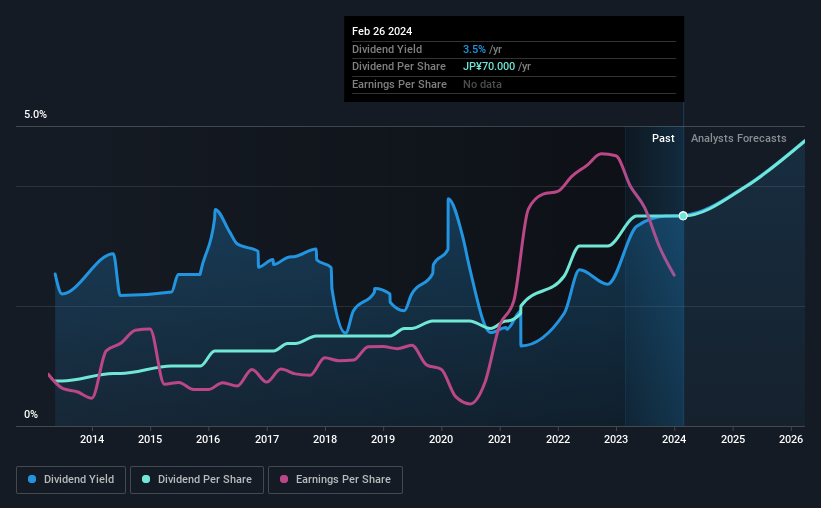The width and height of the screenshot is (821, 508).
Task: Click the 2015 x-axis label
Action: (150, 439)
